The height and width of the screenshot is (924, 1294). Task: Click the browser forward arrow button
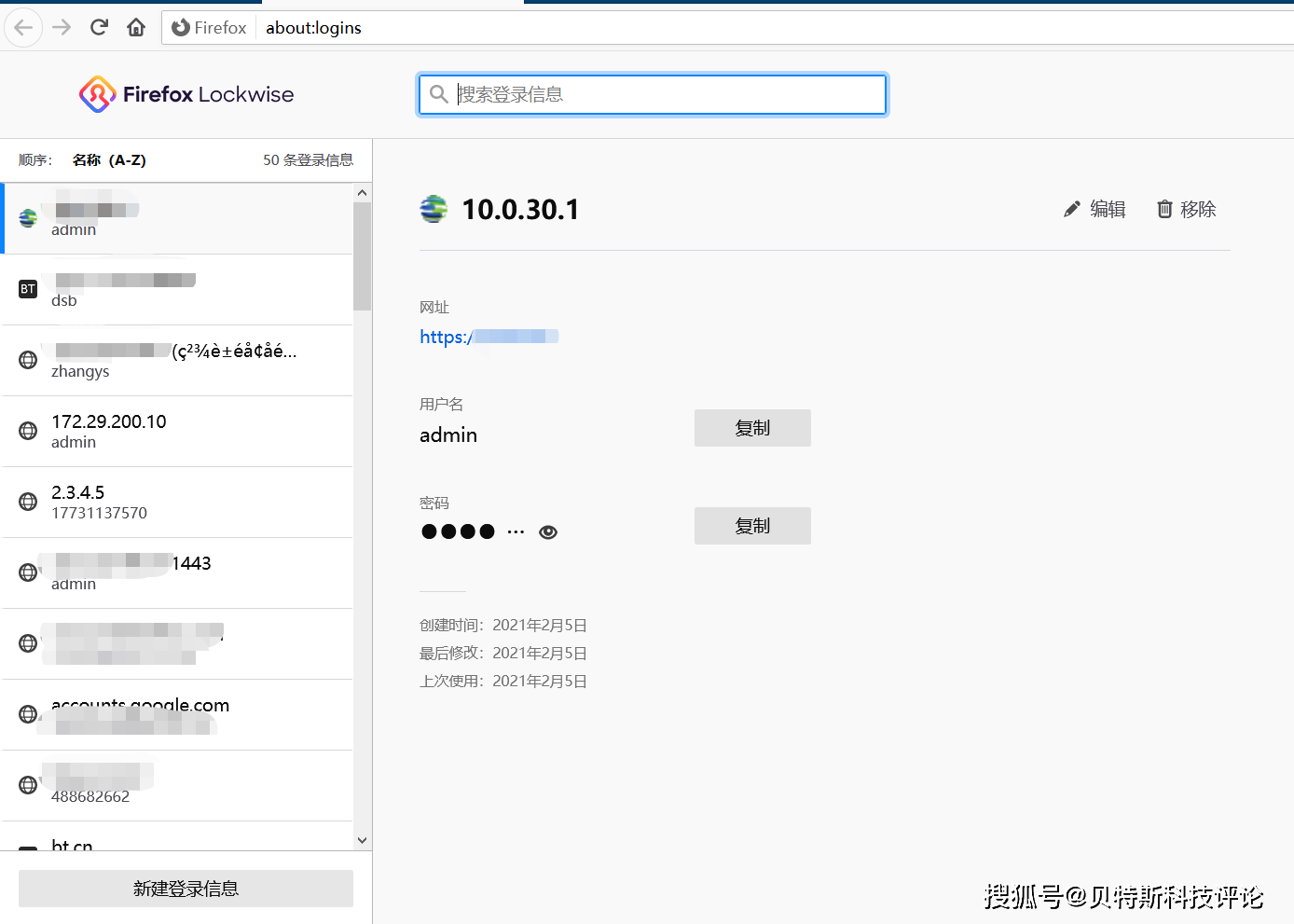[62, 28]
